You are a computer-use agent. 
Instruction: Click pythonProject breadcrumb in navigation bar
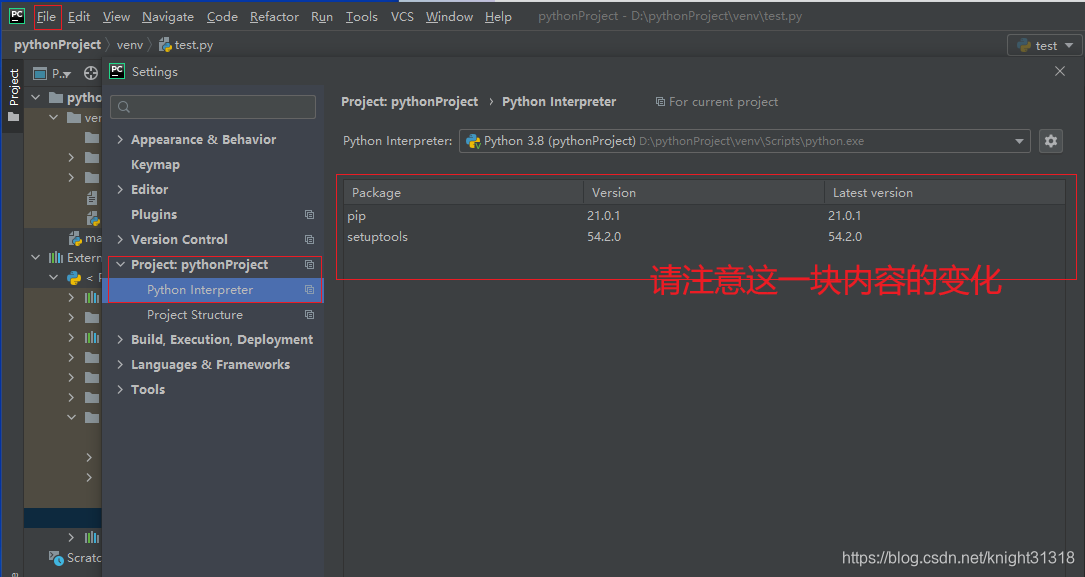(x=57, y=45)
